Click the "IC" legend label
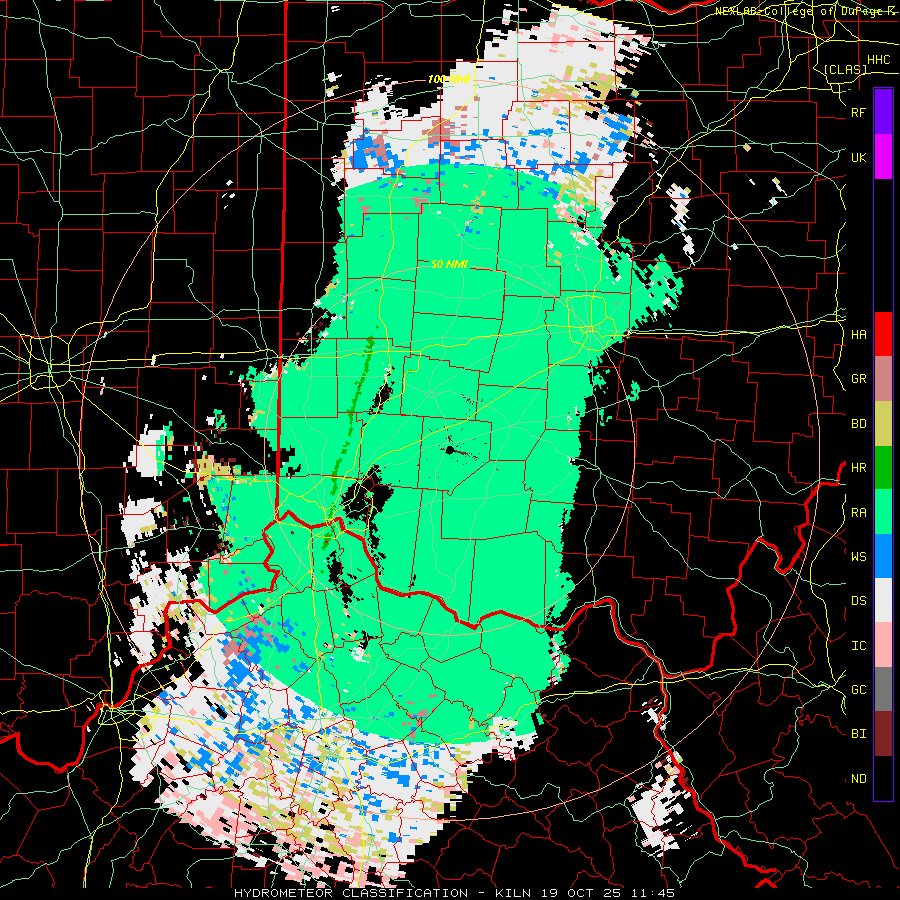Viewport: 900px width, 900px height. pyautogui.click(x=859, y=646)
